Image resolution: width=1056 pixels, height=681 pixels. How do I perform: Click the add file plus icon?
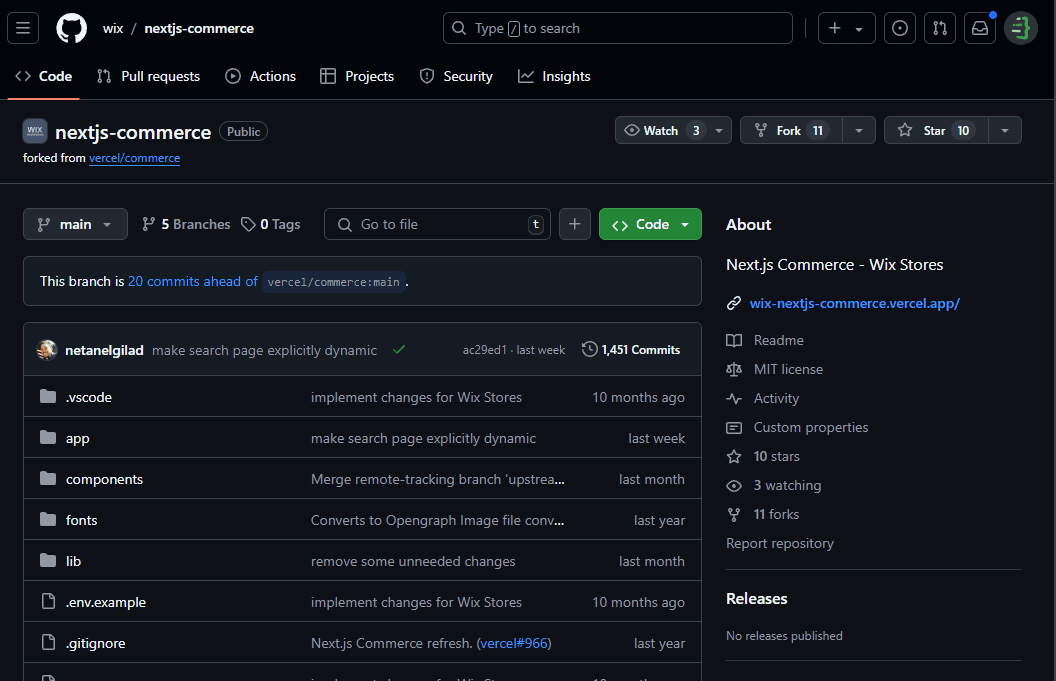point(574,224)
